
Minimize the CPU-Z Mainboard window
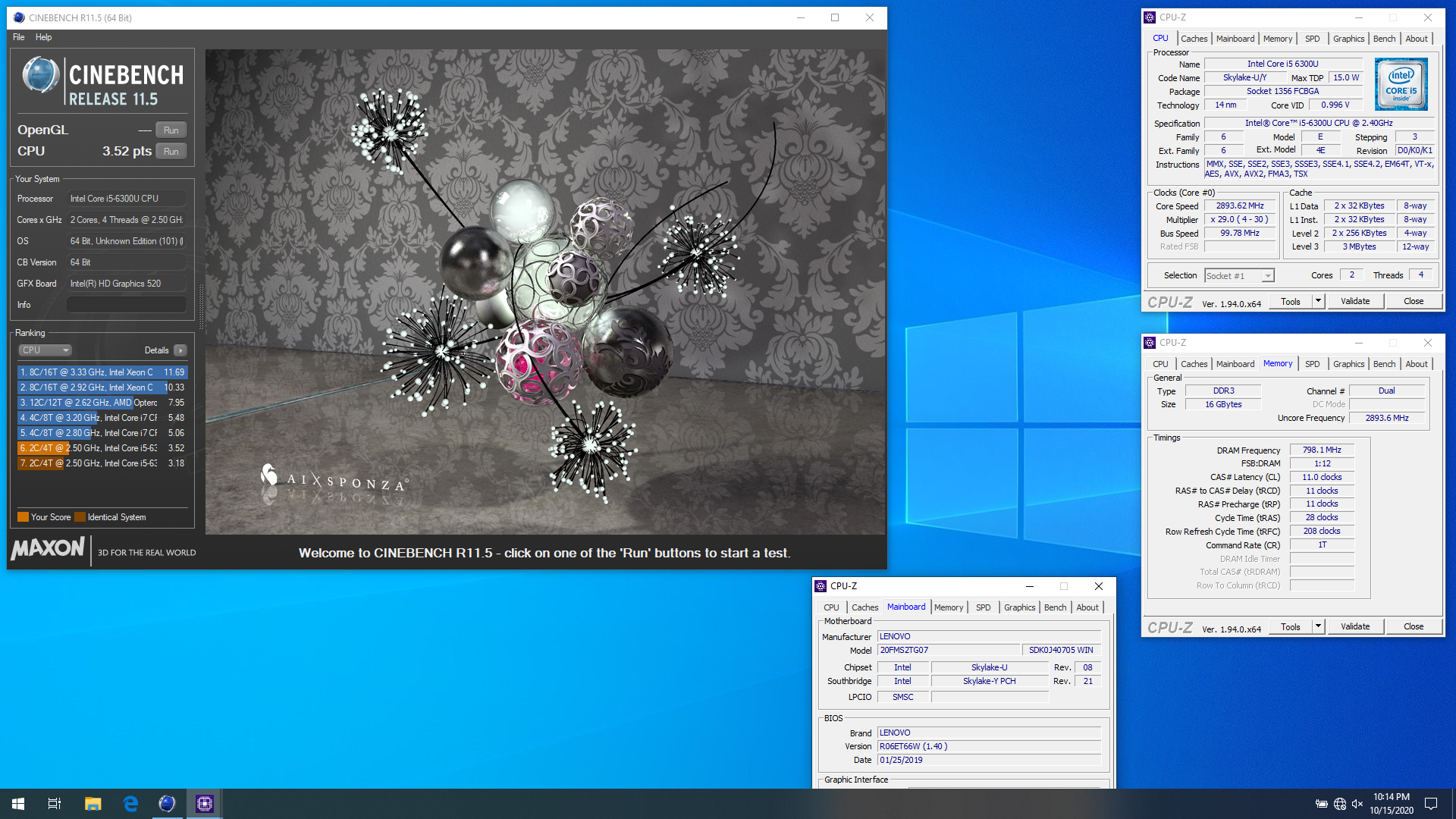point(1029,586)
